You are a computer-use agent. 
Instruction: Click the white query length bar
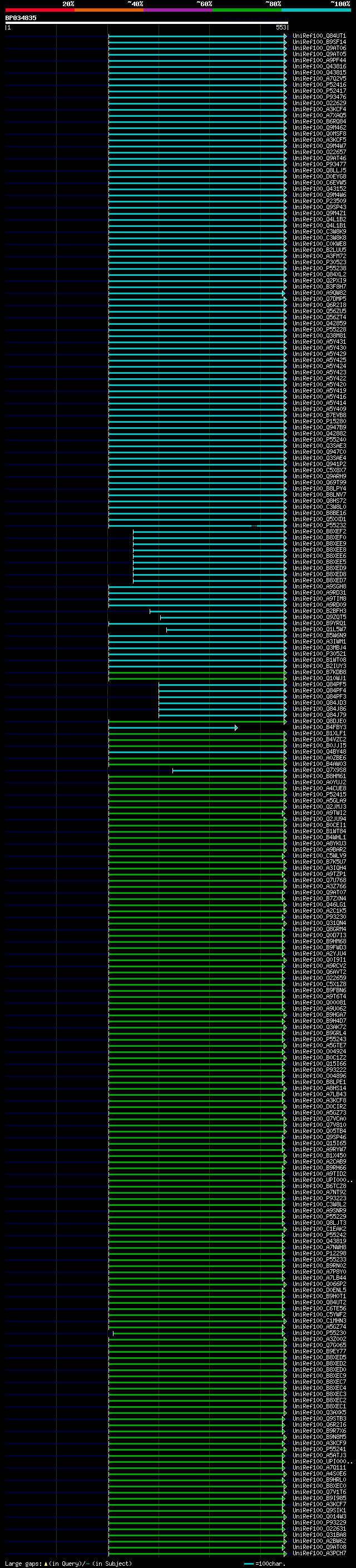click(147, 22)
